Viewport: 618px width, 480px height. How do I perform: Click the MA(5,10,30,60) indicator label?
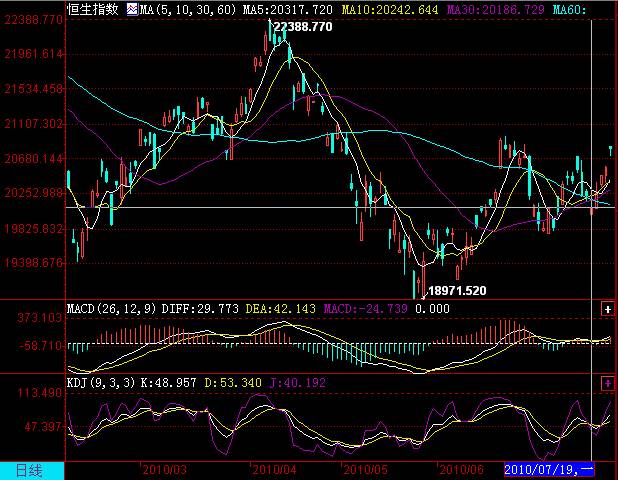point(188,9)
